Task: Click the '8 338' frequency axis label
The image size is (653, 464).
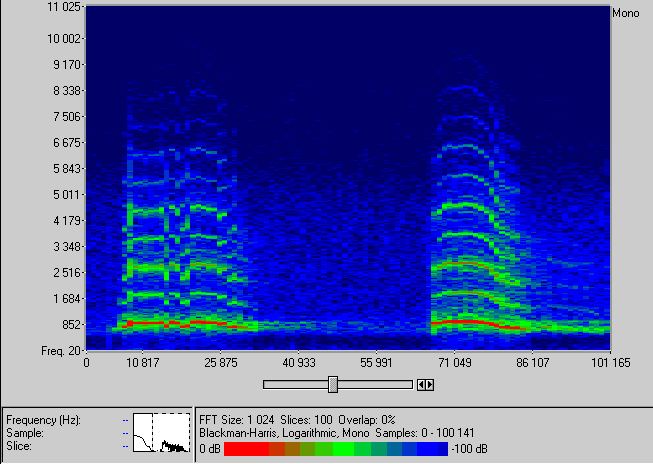Action: point(67,91)
